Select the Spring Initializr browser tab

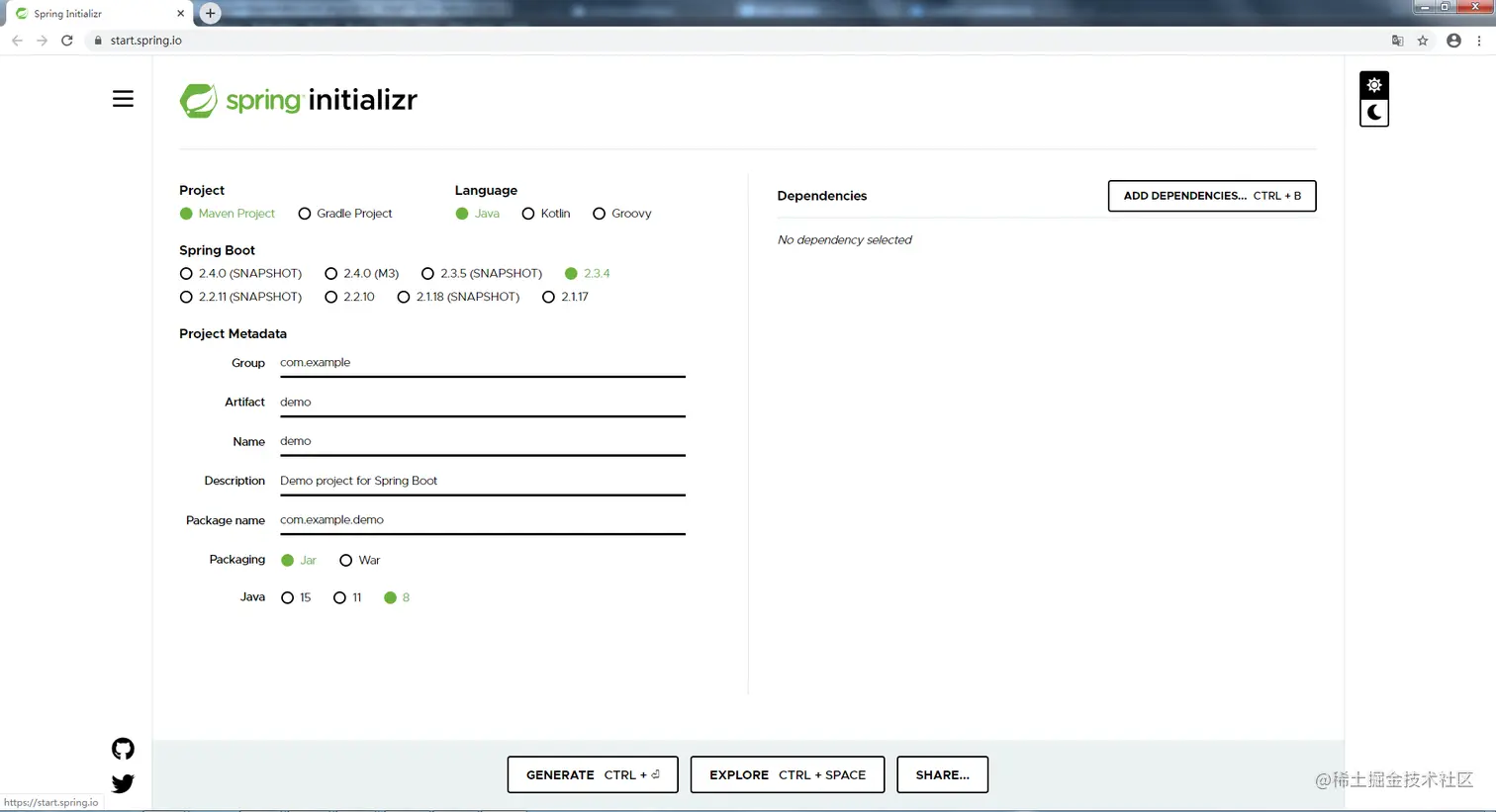coord(99,14)
